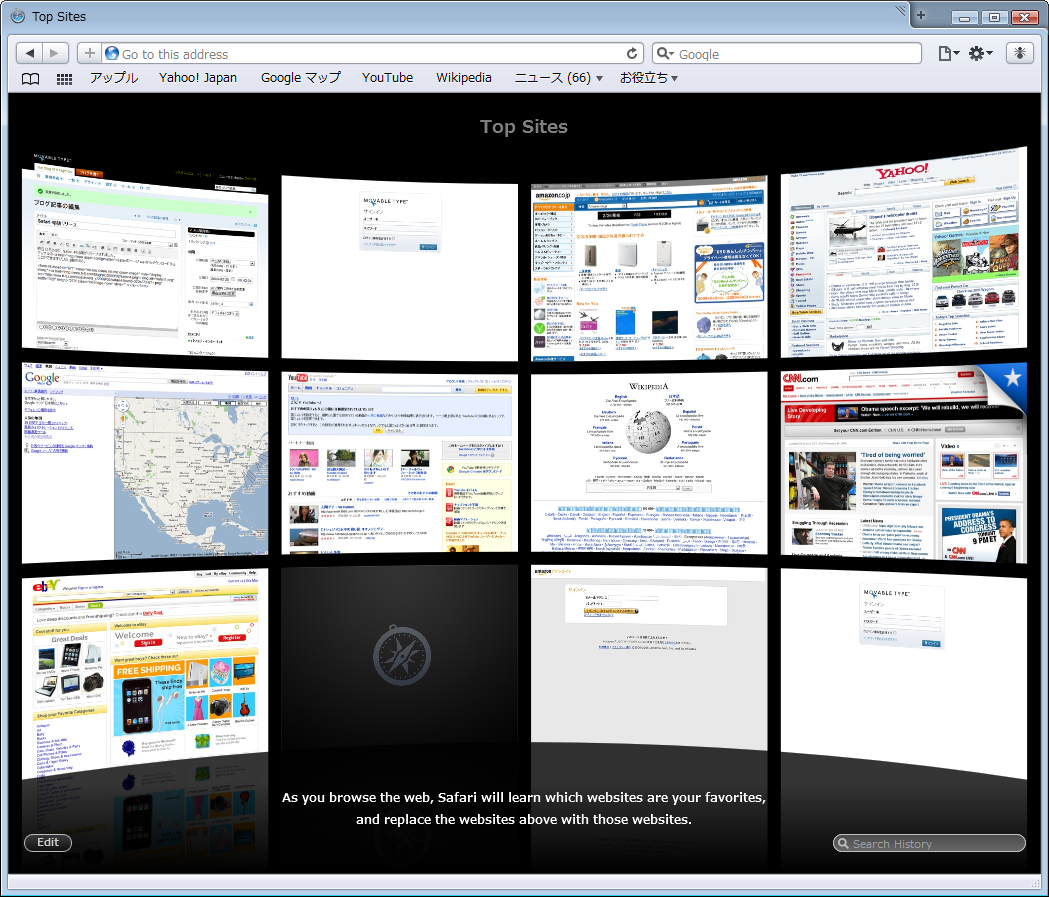
Task: Select the Top Sites window tab
Action: 455,16
